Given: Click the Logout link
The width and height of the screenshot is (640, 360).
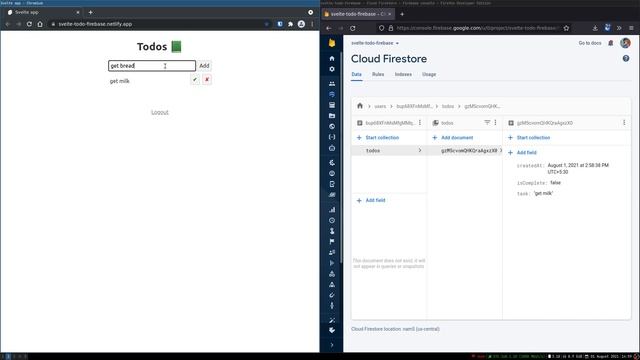Looking at the screenshot, I should coord(160,112).
